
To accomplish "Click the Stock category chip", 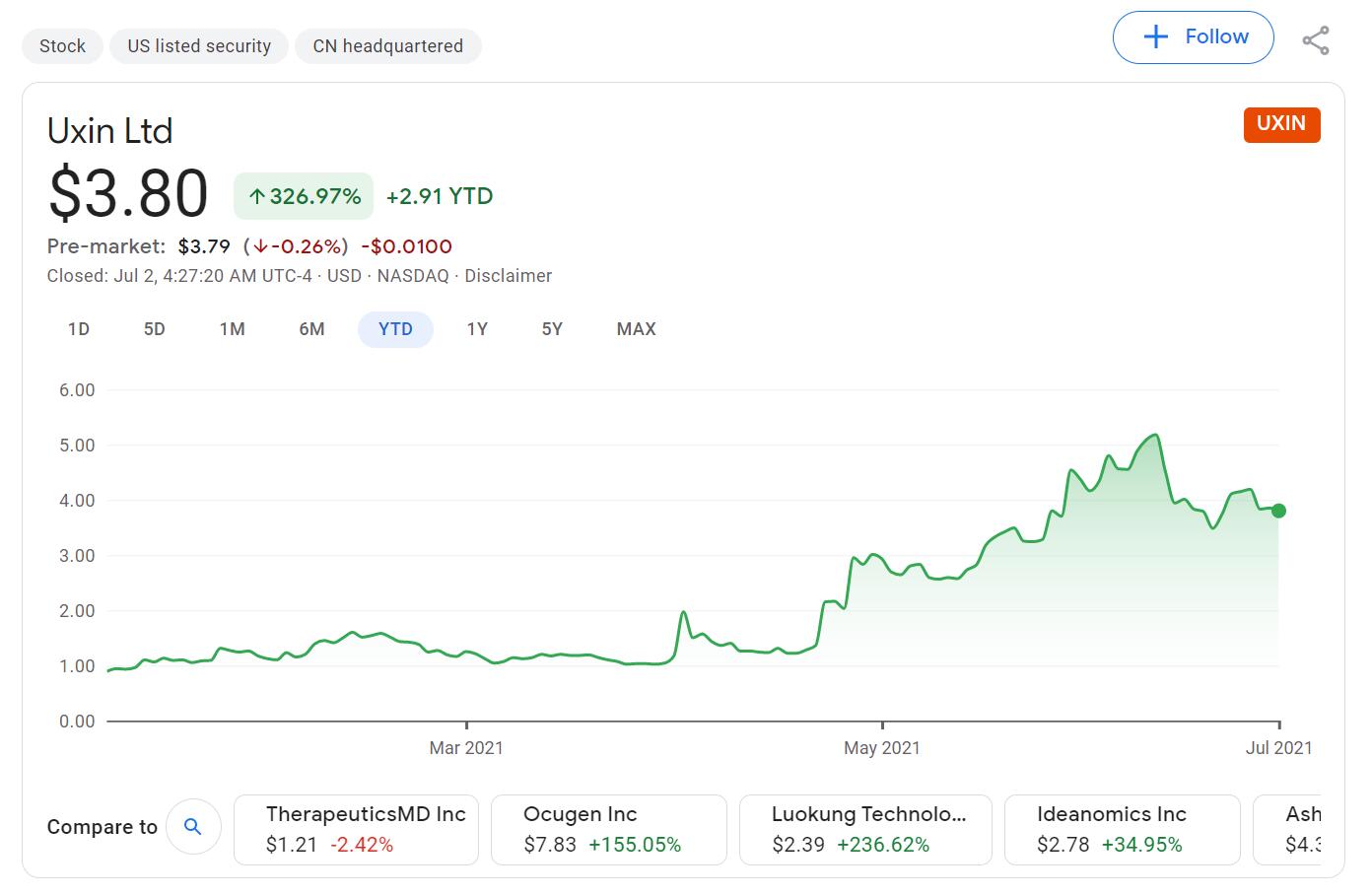I will (62, 46).
